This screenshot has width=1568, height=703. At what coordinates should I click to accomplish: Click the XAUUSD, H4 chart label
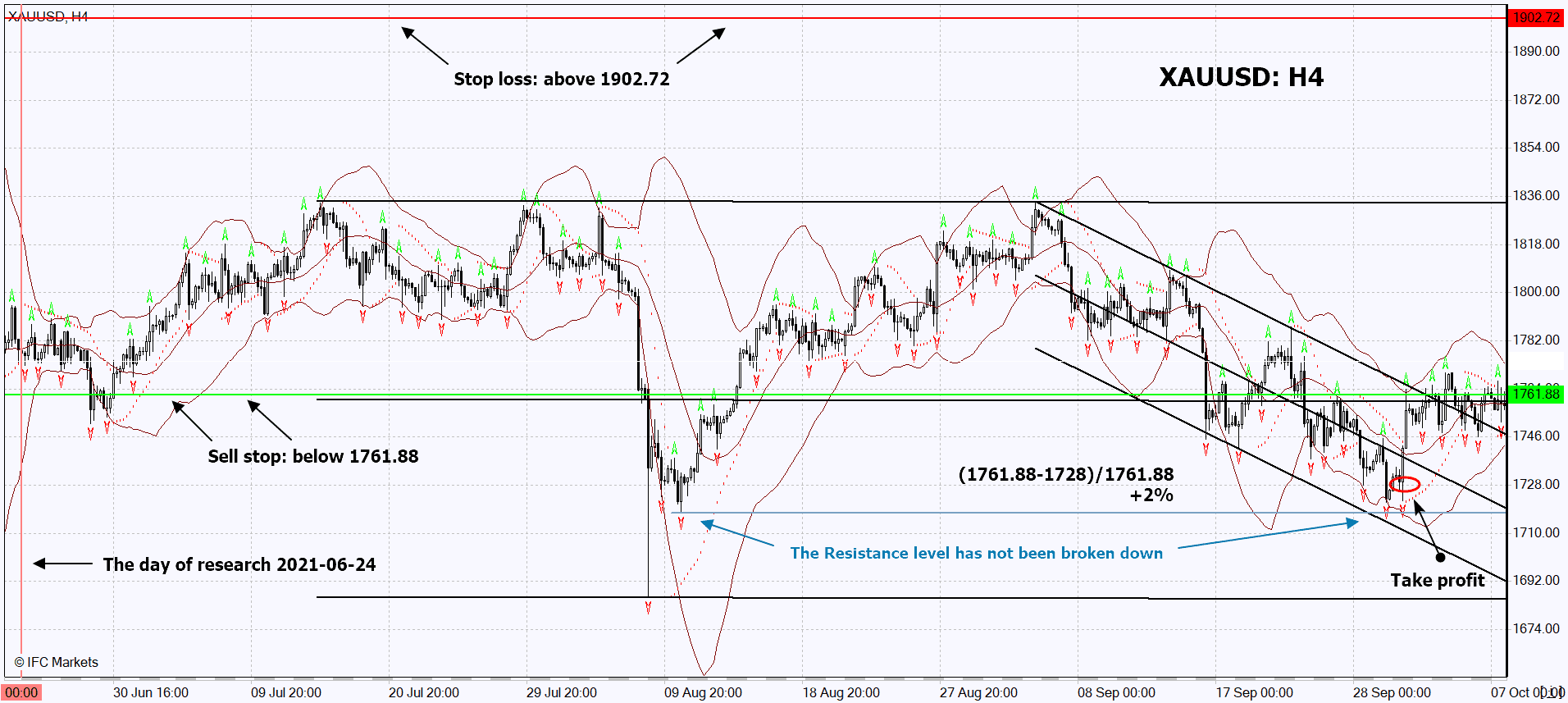tap(48, 16)
